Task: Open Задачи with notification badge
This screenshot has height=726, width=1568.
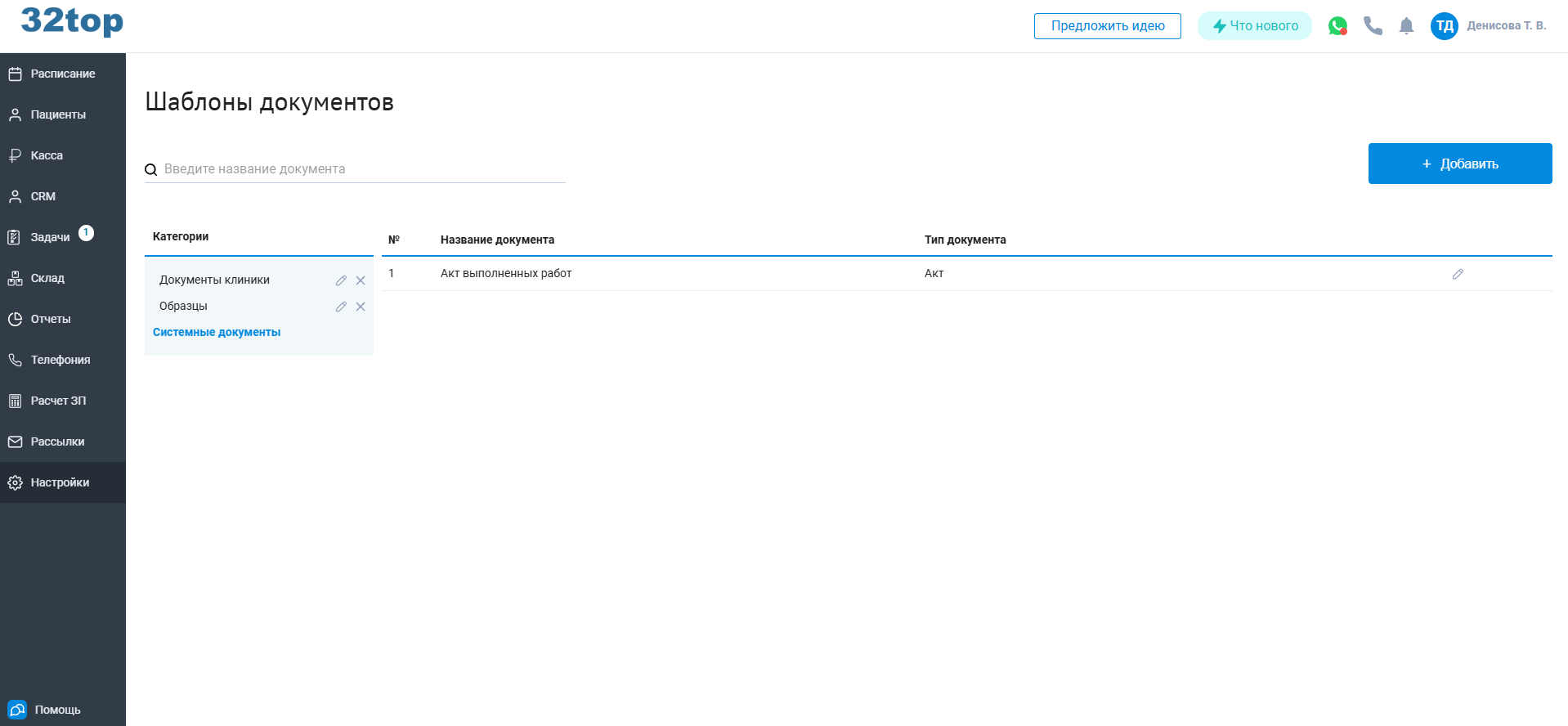Action: (51, 237)
